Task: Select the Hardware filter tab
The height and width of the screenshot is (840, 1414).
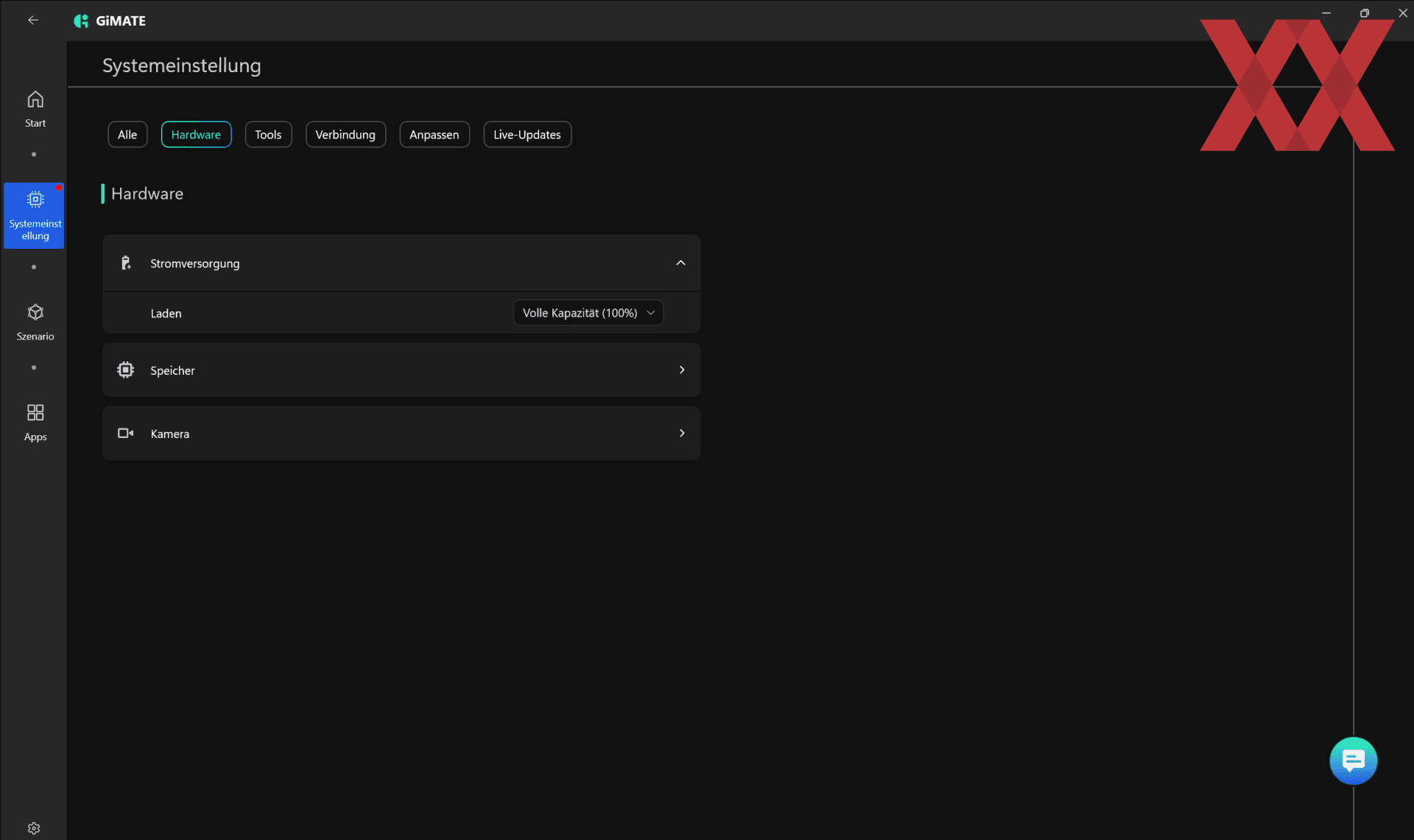Action: coord(196,134)
